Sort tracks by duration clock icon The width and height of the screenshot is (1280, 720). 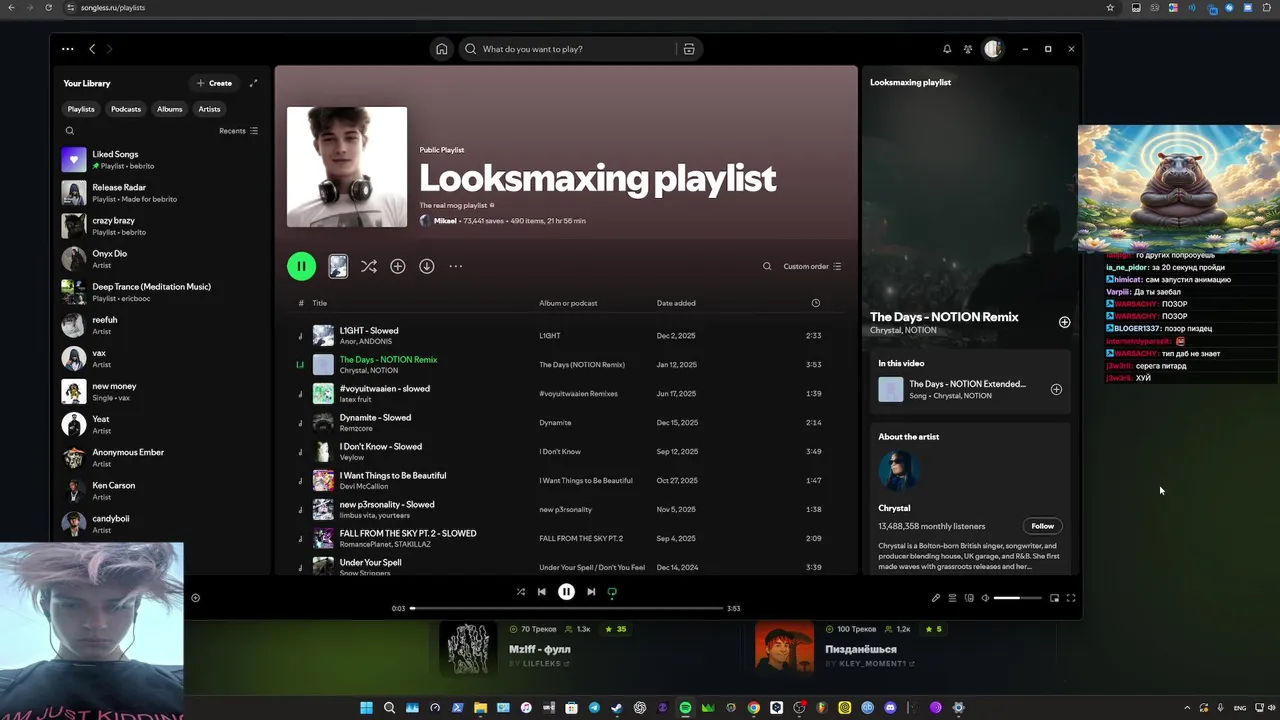pos(815,303)
